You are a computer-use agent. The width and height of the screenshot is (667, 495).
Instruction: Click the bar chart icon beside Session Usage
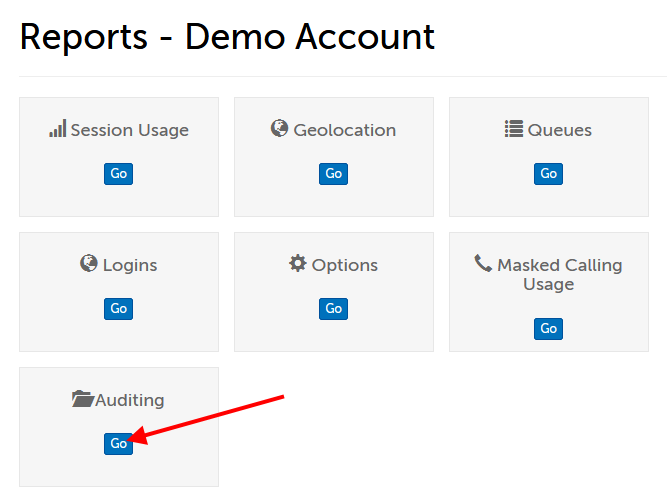[x=58, y=129]
